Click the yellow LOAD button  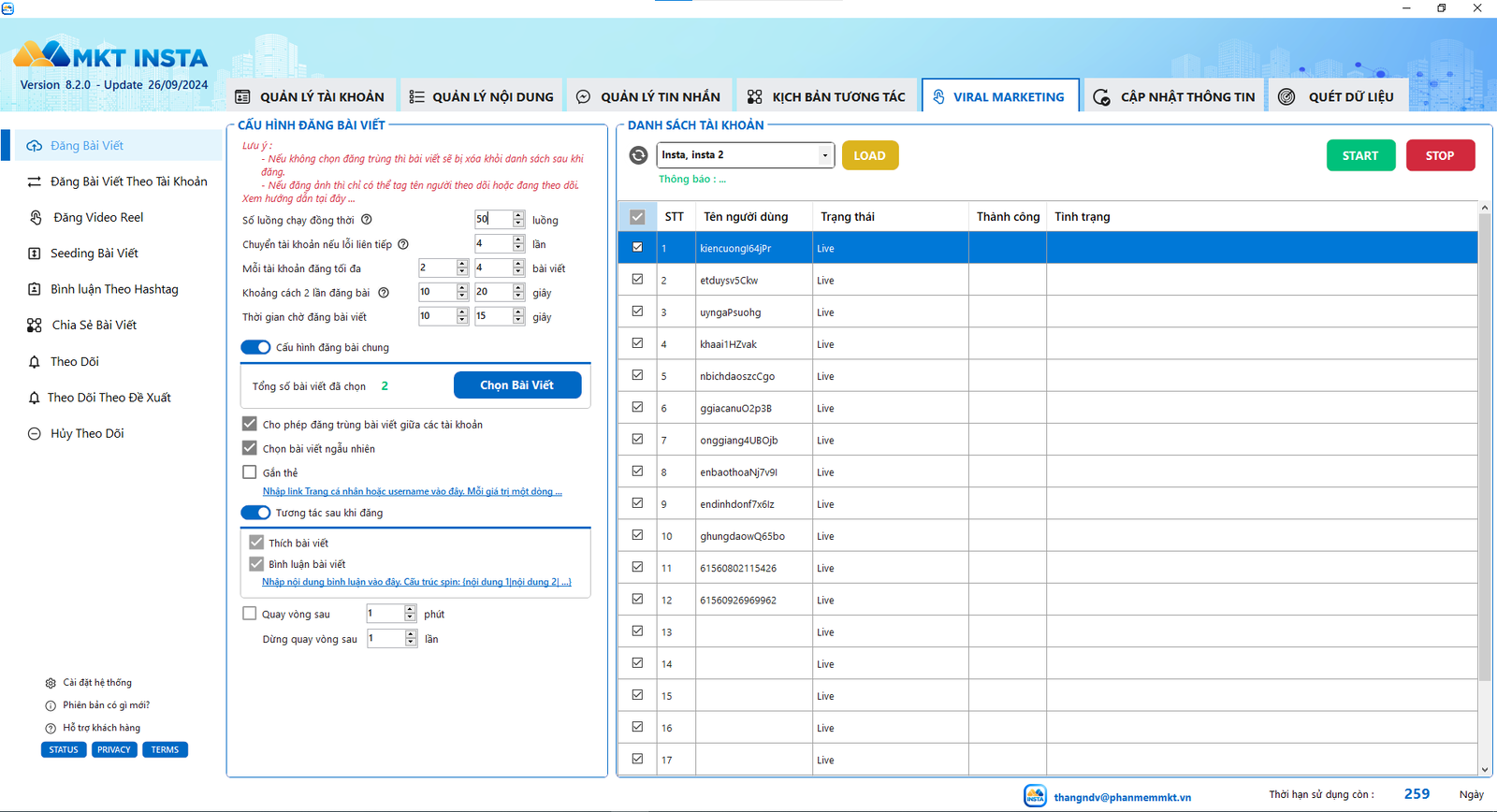870,155
